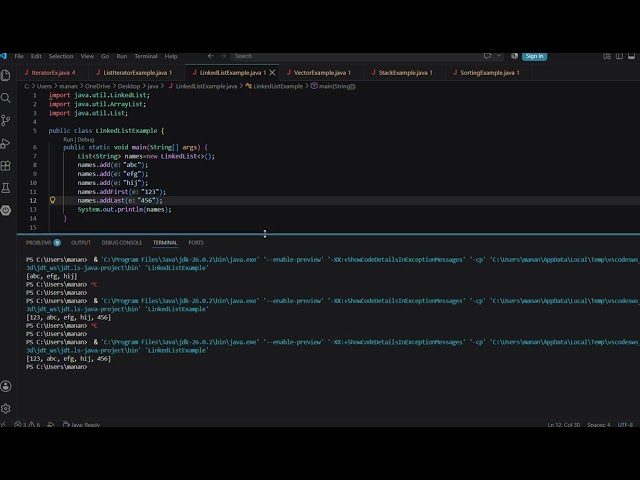
Task: Open the round activity bar icon below Testing
Action: 6,210
